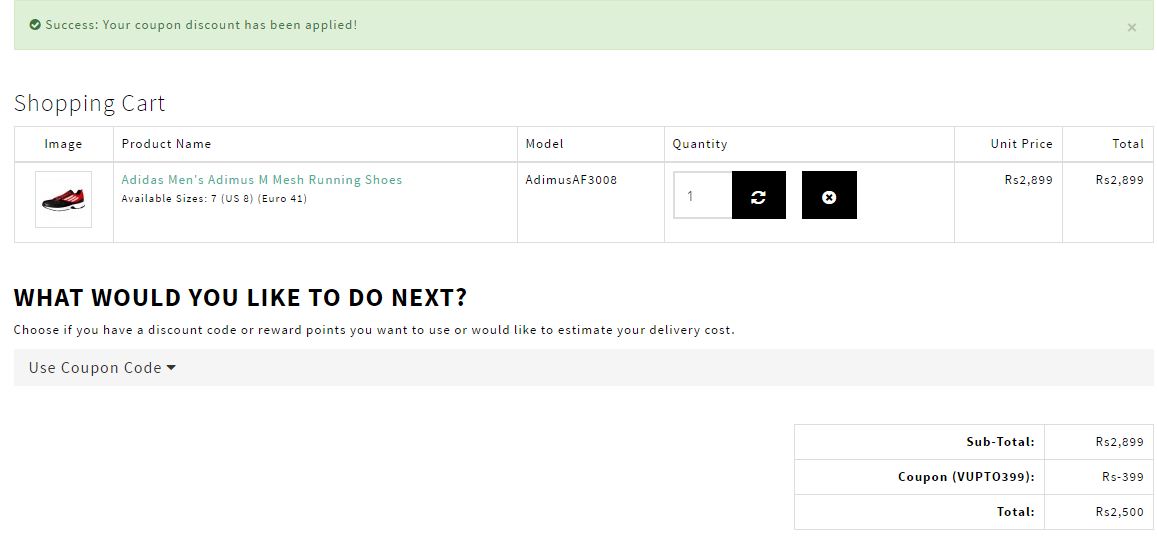The width and height of the screenshot is (1157, 537).
Task: Click the Available Sizes text under the product
Action: [214, 198]
